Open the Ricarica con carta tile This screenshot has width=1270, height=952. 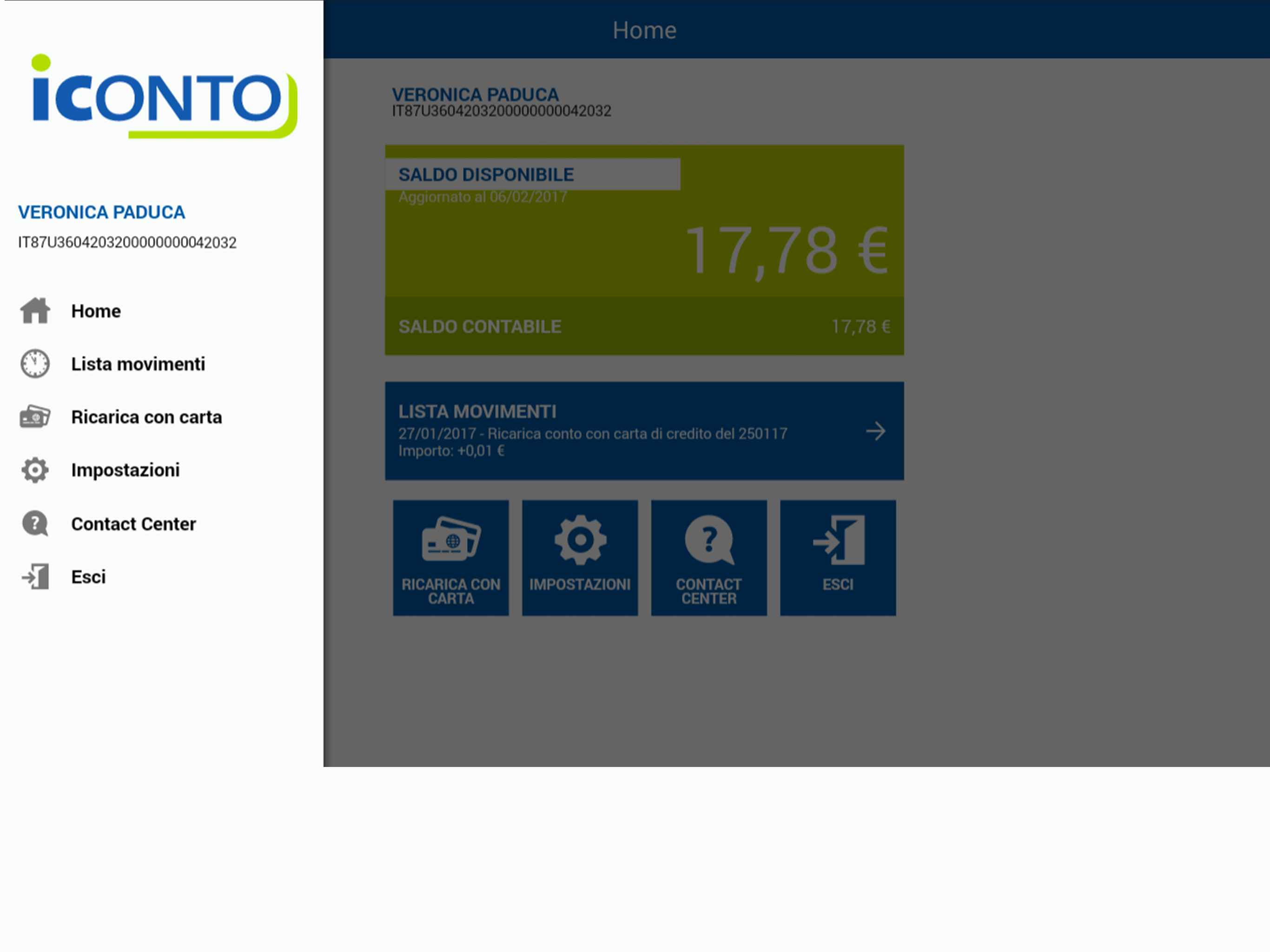451,557
